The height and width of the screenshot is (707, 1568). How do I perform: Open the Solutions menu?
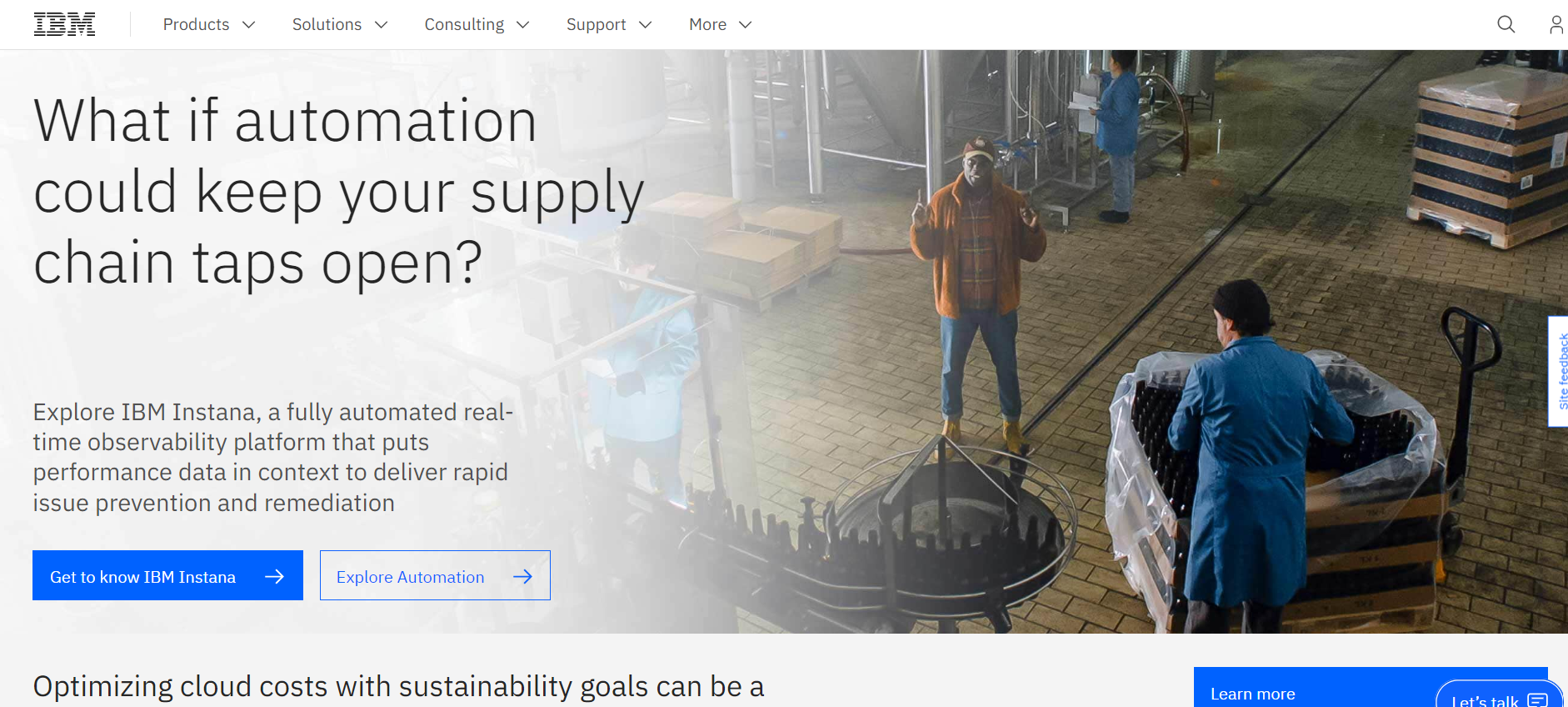pos(327,25)
